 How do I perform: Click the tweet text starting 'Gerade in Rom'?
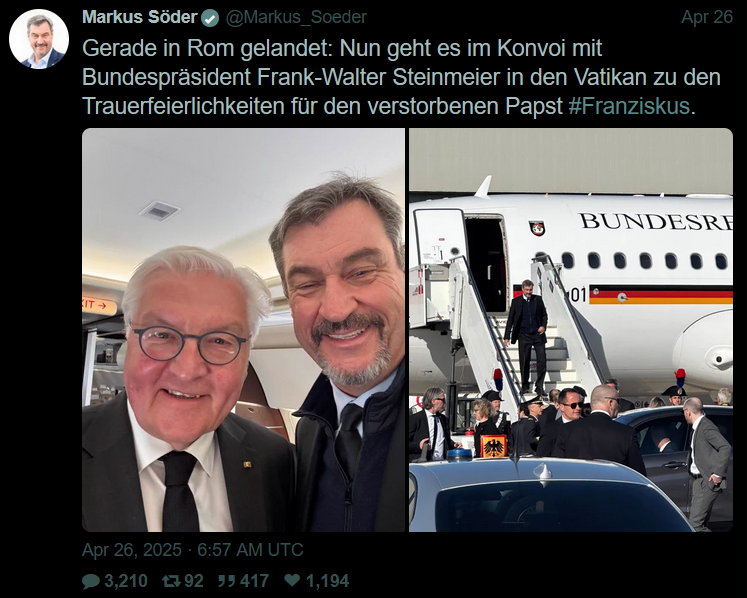pyautogui.click(x=401, y=77)
